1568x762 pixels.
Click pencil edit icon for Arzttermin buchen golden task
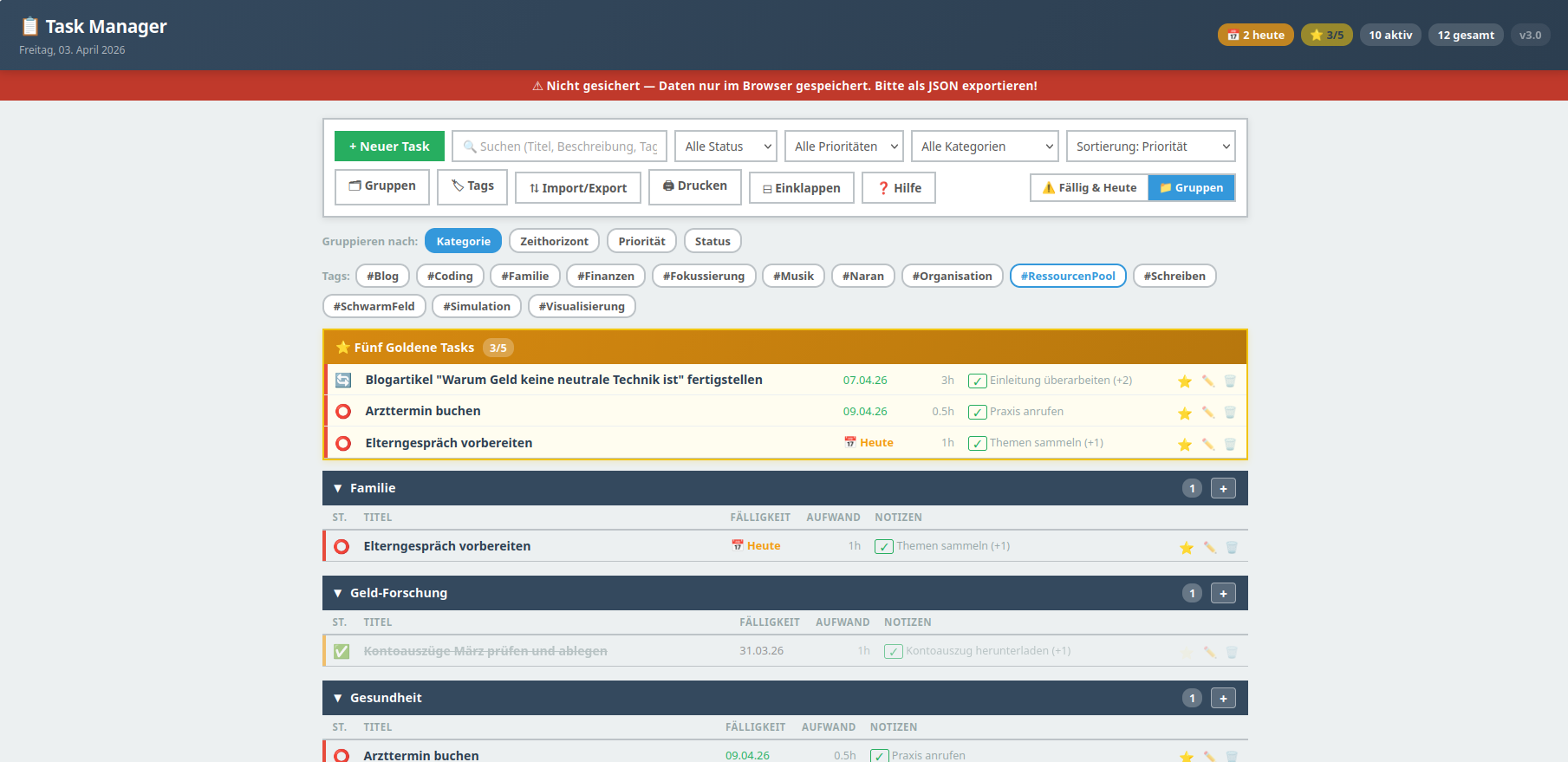pyautogui.click(x=1207, y=413)
